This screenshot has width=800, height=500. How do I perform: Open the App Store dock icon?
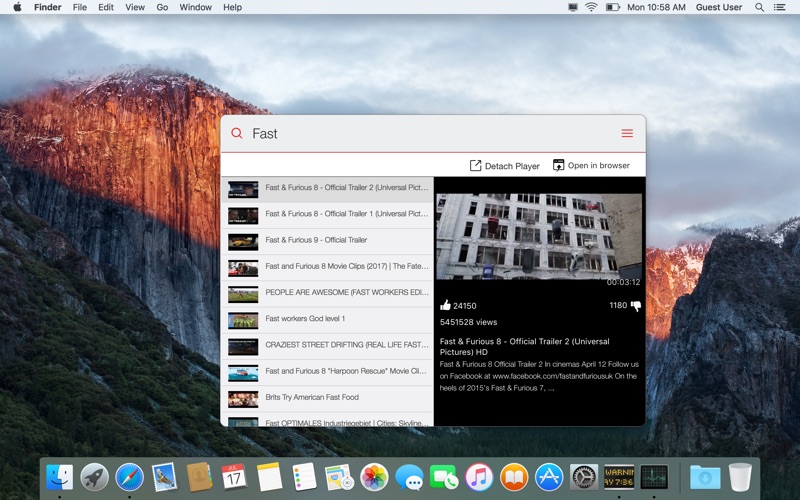click(x=549, y=478)
